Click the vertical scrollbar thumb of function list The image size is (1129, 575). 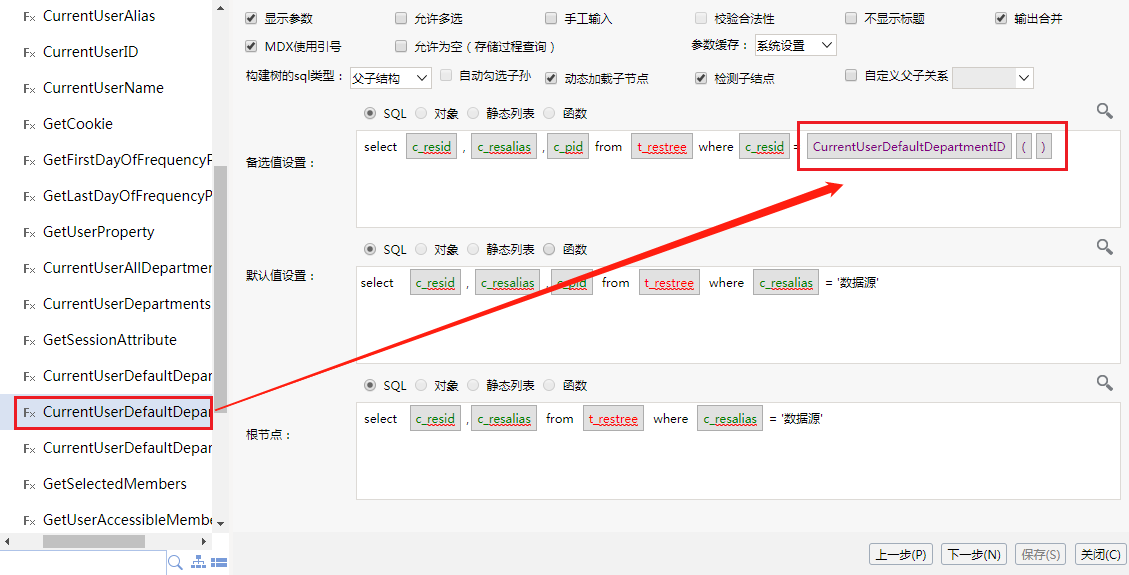(x=220, y=288)
